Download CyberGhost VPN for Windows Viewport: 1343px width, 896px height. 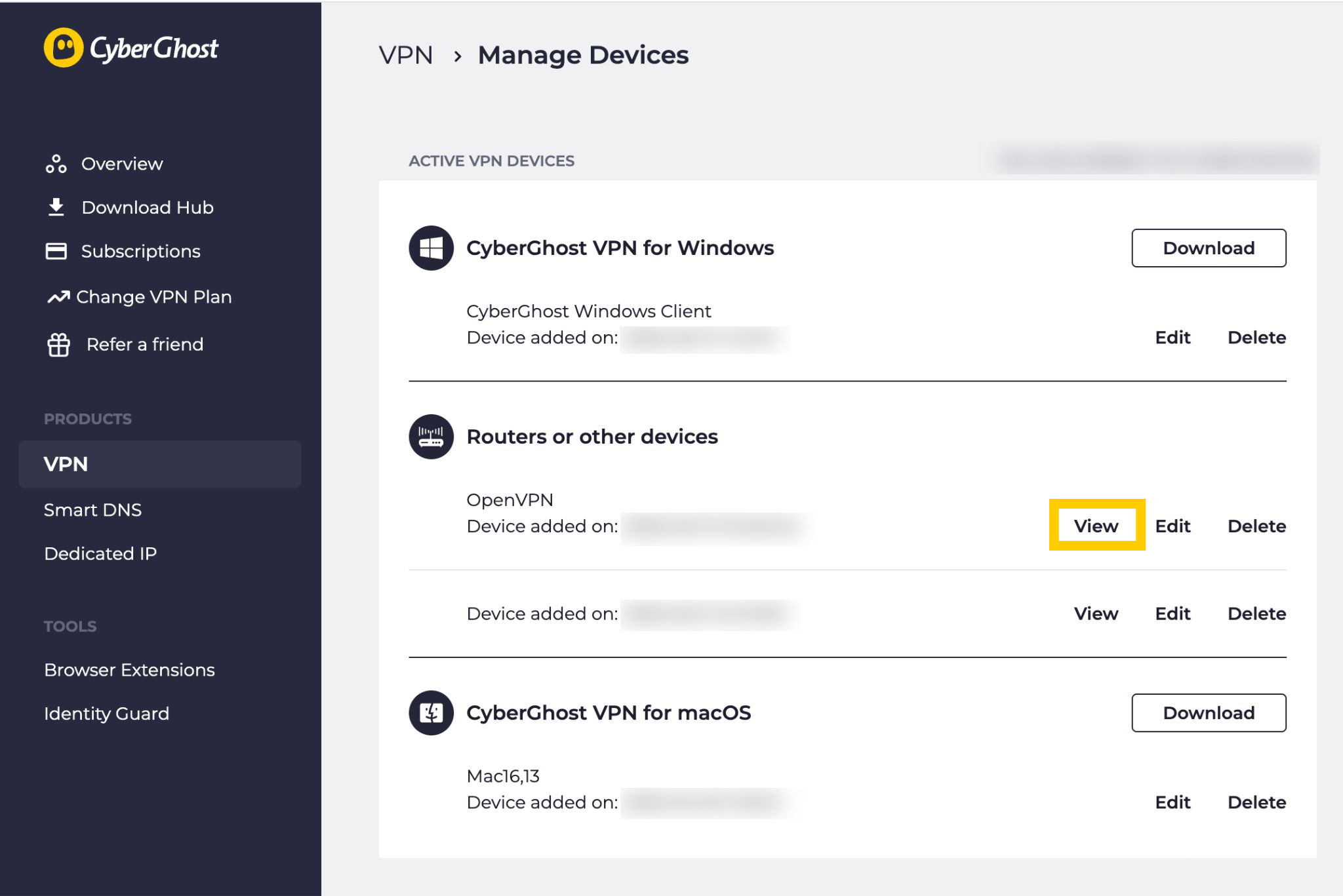(1209, 248)
